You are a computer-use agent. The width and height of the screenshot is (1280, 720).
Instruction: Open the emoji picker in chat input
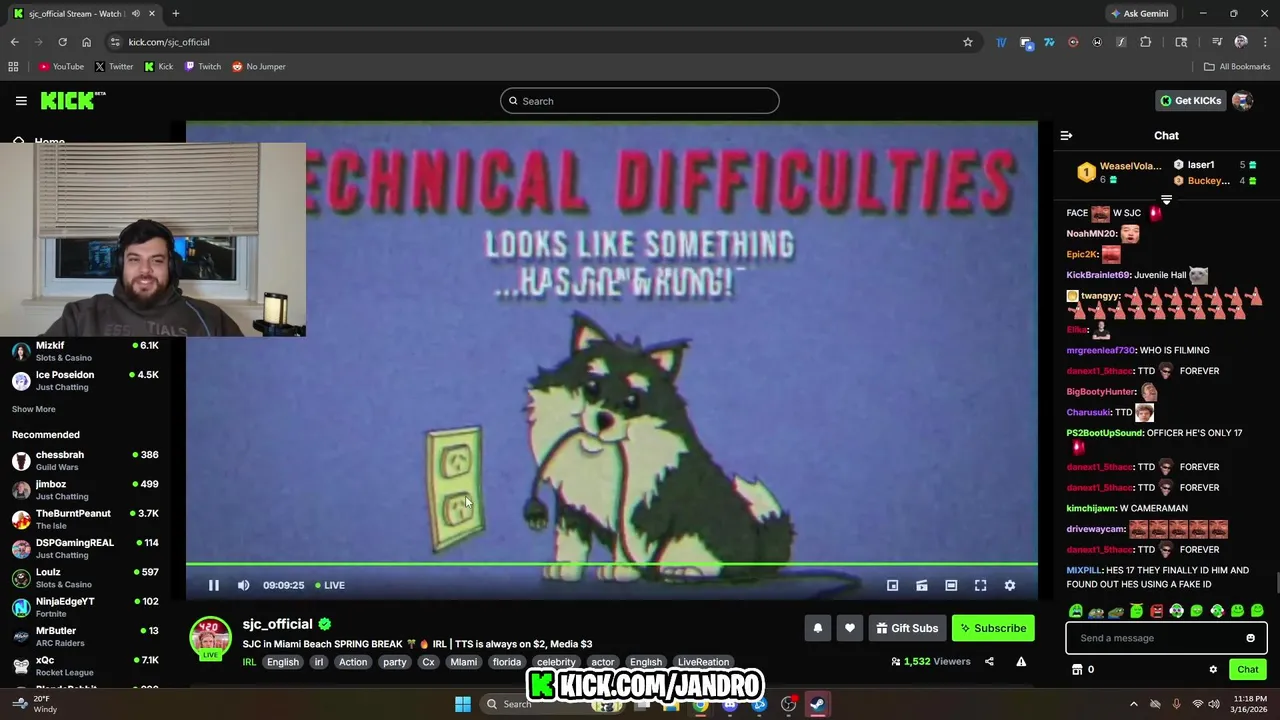[1250, 638]
